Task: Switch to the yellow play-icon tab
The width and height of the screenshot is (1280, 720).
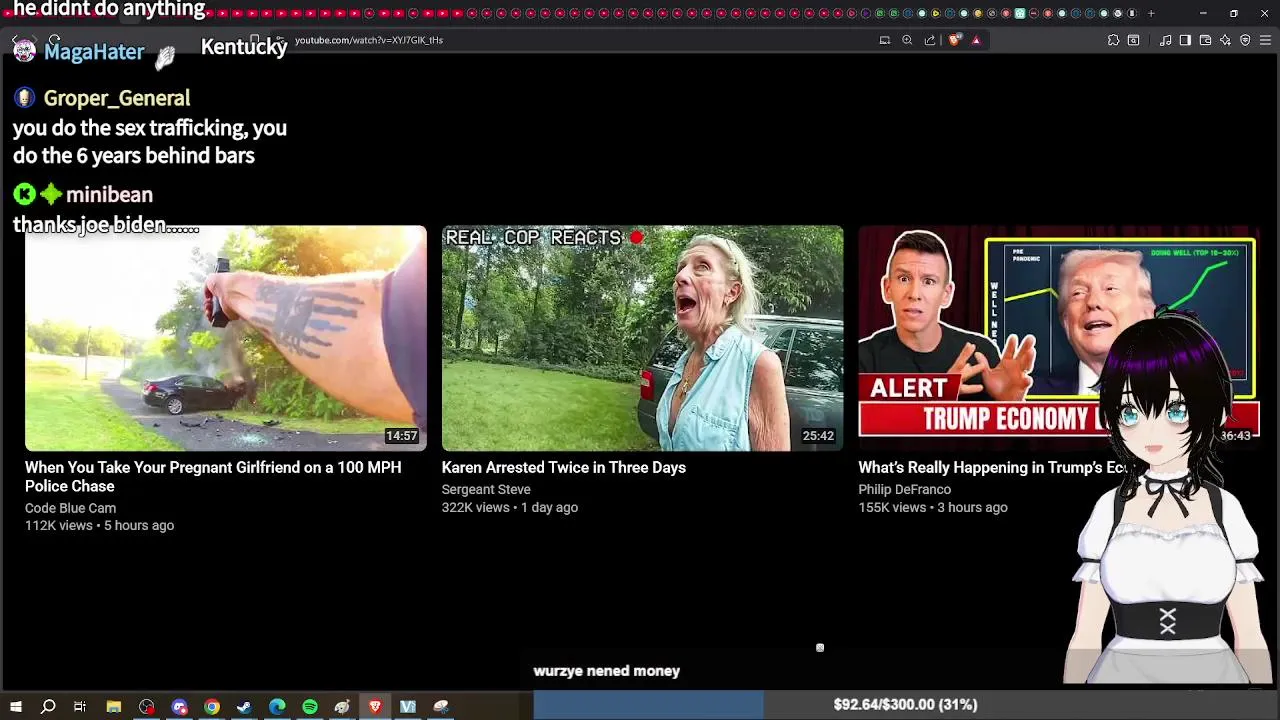Action: pos(936,13)
